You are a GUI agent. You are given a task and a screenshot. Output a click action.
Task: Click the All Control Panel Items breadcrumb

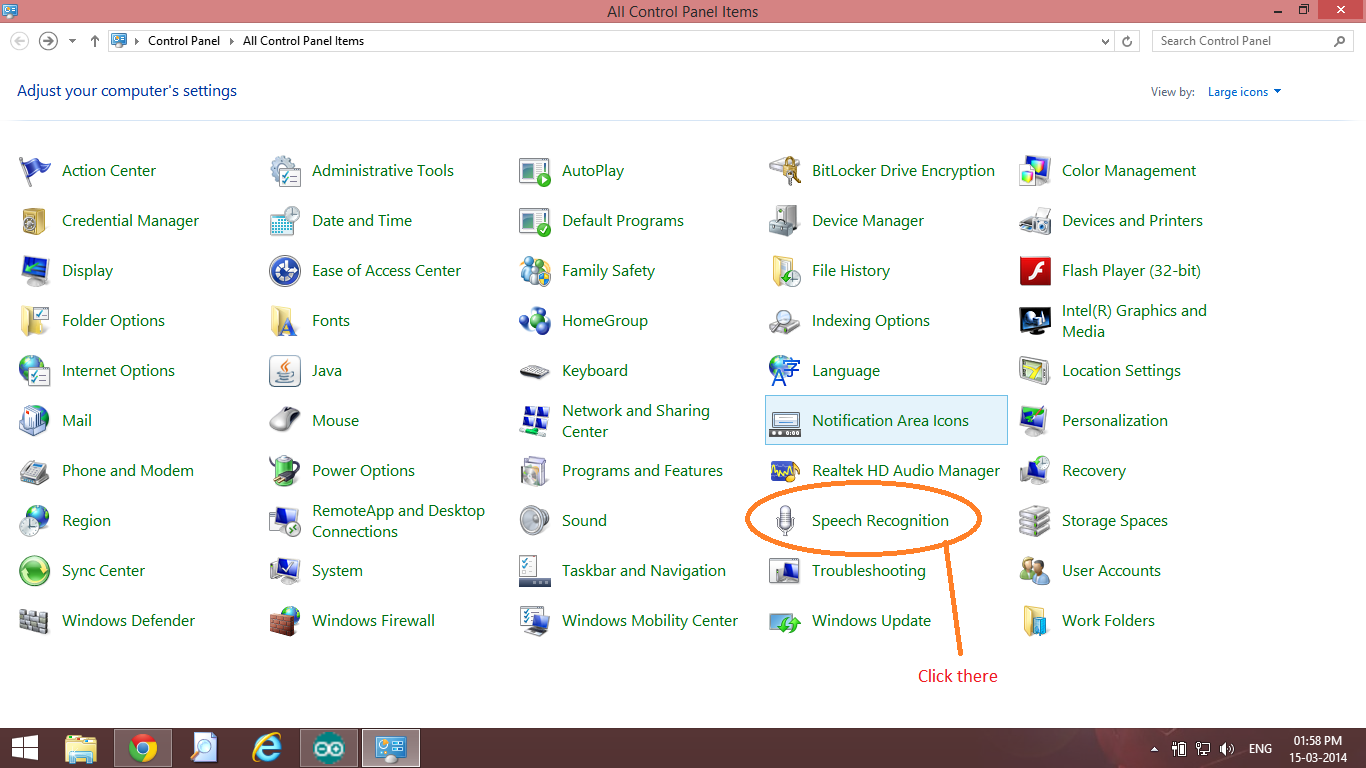click(x=303, y=41)
